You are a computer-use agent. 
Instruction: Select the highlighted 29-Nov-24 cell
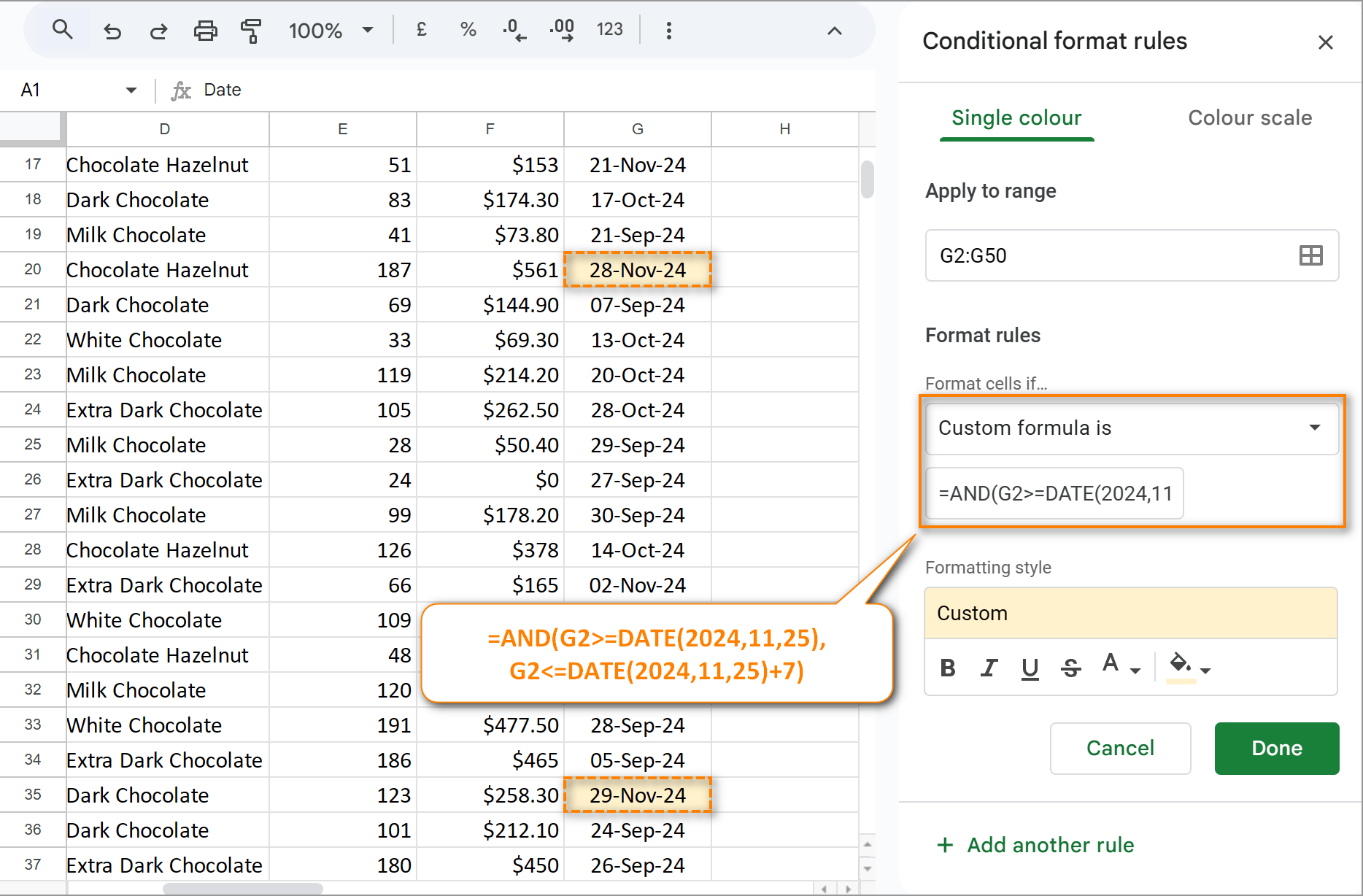(638, 795)
